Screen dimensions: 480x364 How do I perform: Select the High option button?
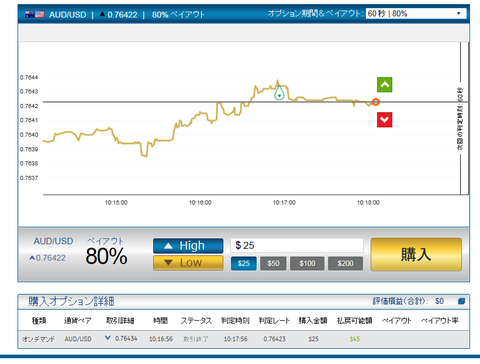coord(188,246)
